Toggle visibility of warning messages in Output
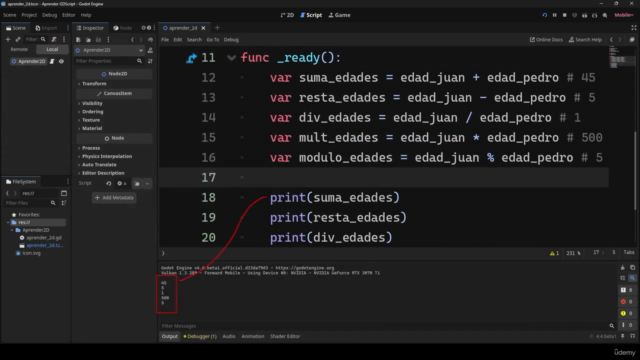 point(627,313)
